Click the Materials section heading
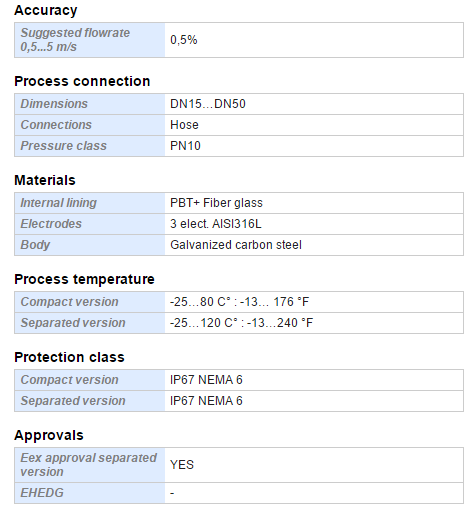 (x=45, y=180)
